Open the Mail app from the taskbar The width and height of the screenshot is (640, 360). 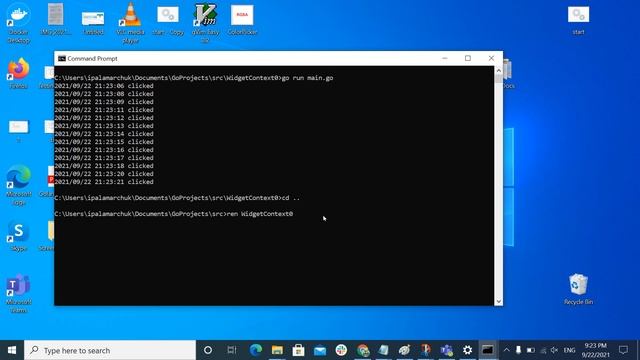point(320,350)
